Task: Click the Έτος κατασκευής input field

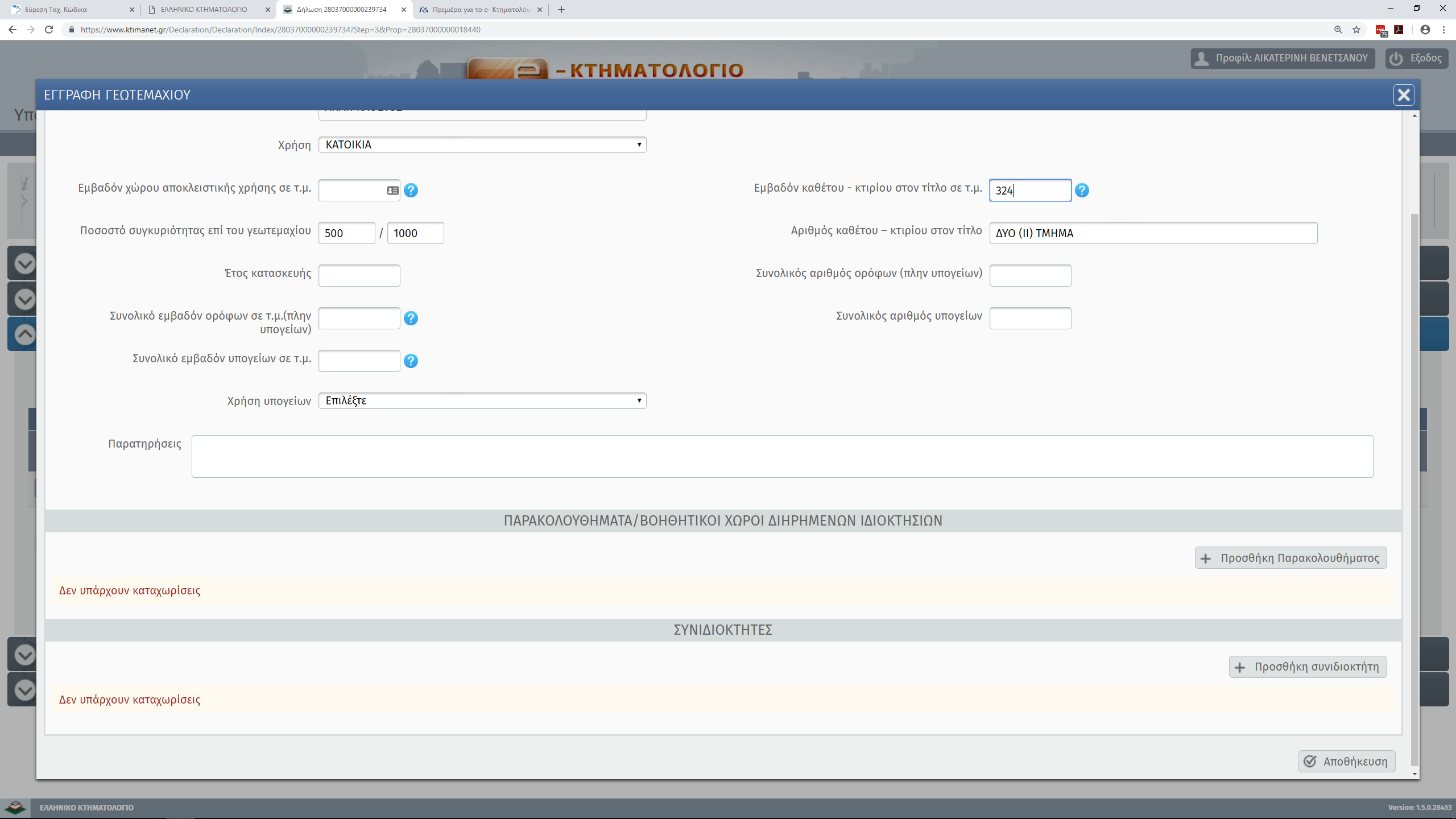Action: pos(359,276)
